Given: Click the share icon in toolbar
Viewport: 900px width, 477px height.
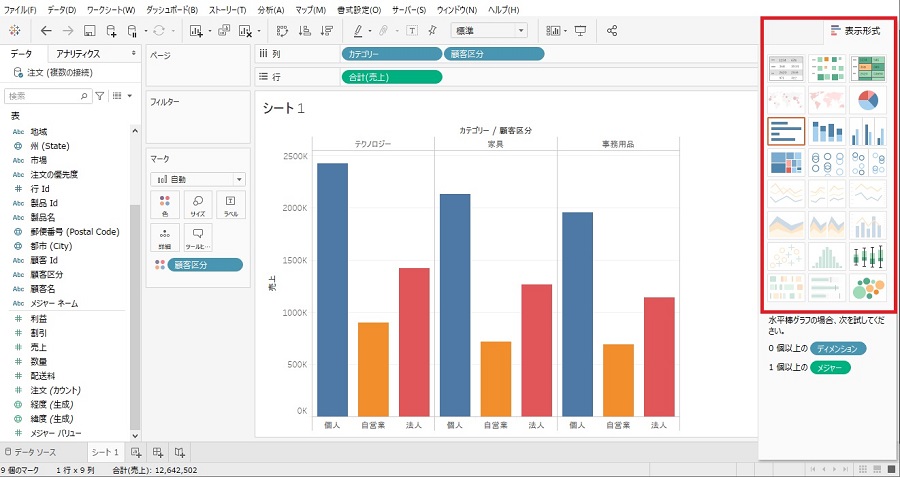Looking at the screenshot, I should [x=612, y=31].
